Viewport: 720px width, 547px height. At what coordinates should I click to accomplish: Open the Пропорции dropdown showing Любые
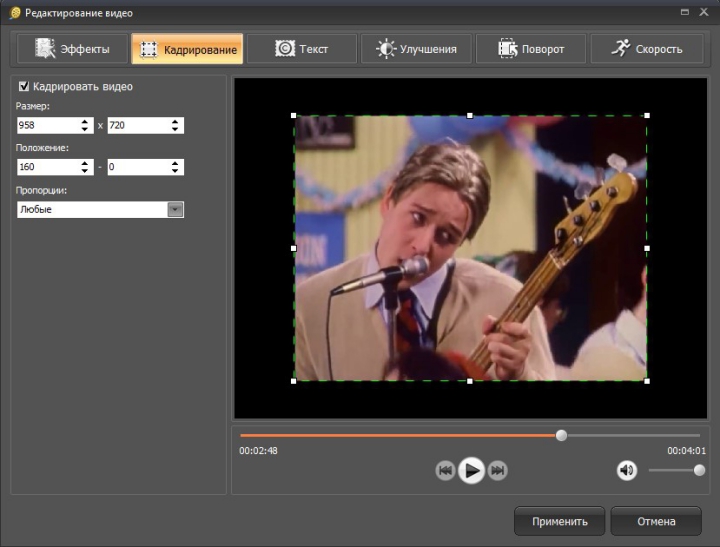100,209
